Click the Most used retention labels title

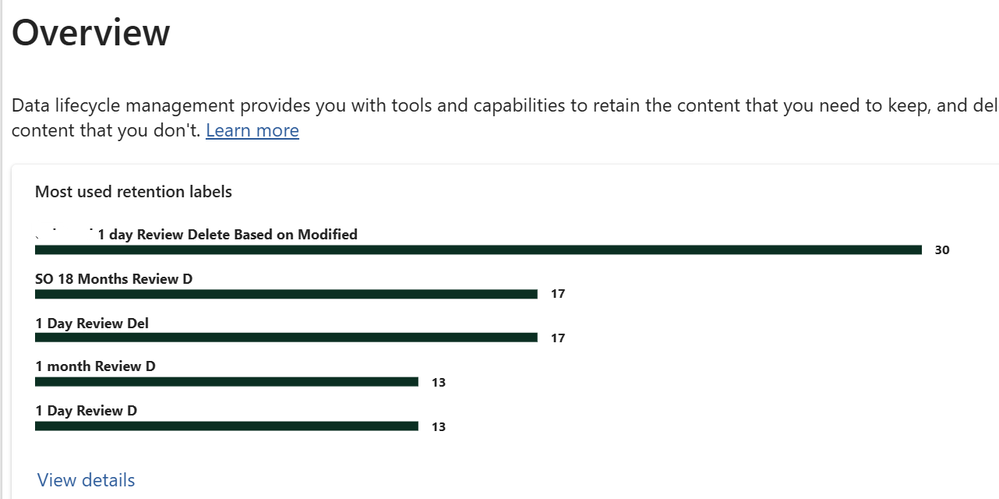pyautogui.click(x=133, y=192)
